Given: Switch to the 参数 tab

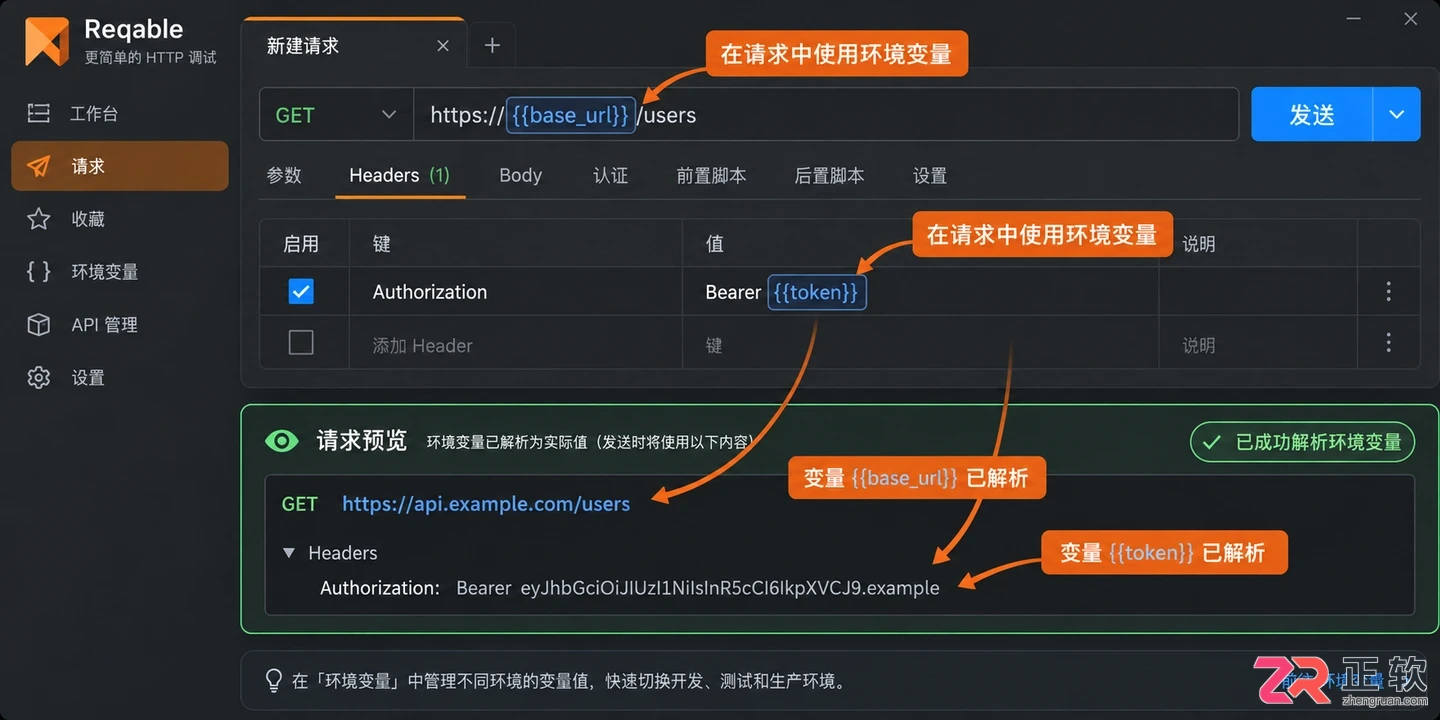Looking at the screenshot, I should point(284,175).
